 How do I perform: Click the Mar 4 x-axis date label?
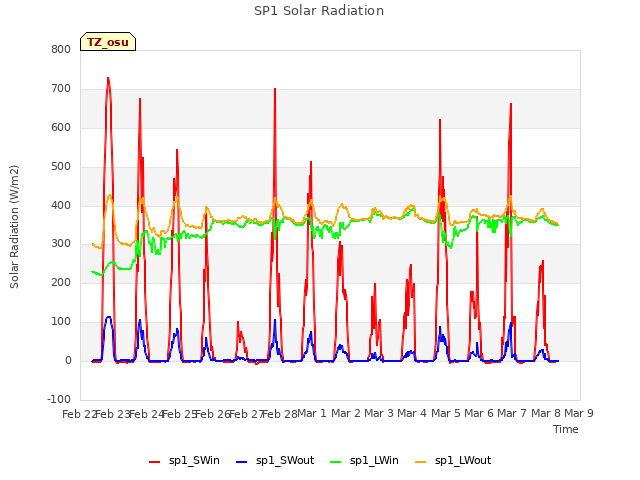412,413
